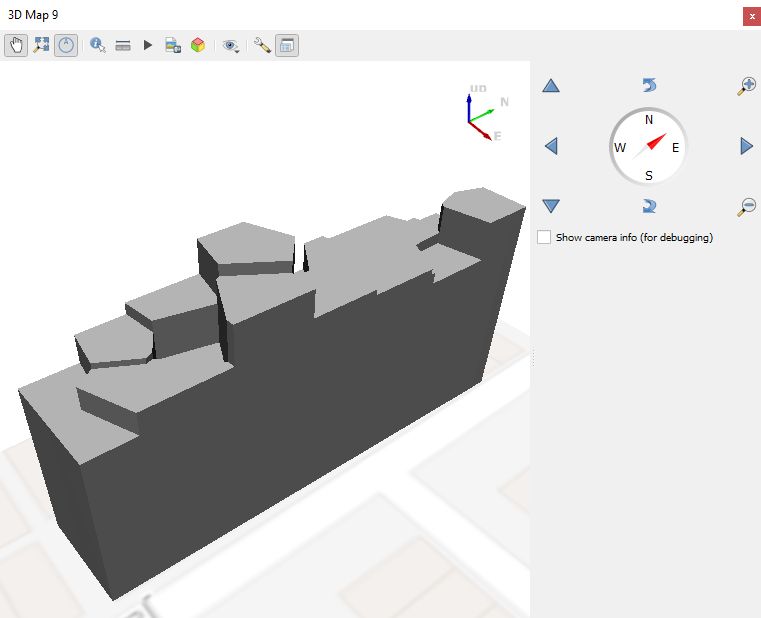This screenshot has height=618, width=761.
Task: Click the '3D Map 9' window title
Action: 33,15
